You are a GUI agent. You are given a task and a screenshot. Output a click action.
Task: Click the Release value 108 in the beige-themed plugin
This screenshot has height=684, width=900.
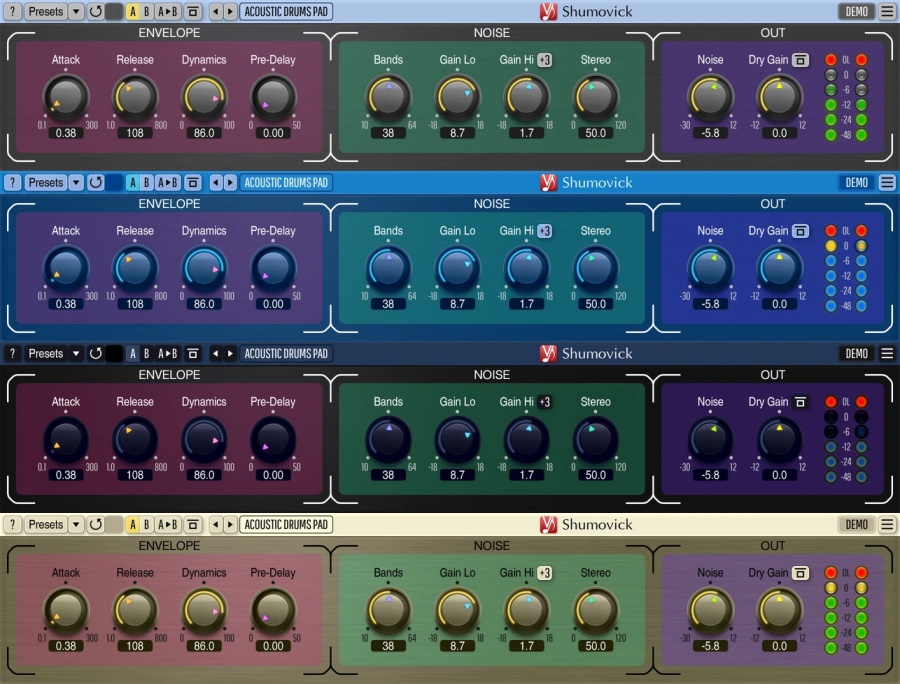[x=135, y=646]
